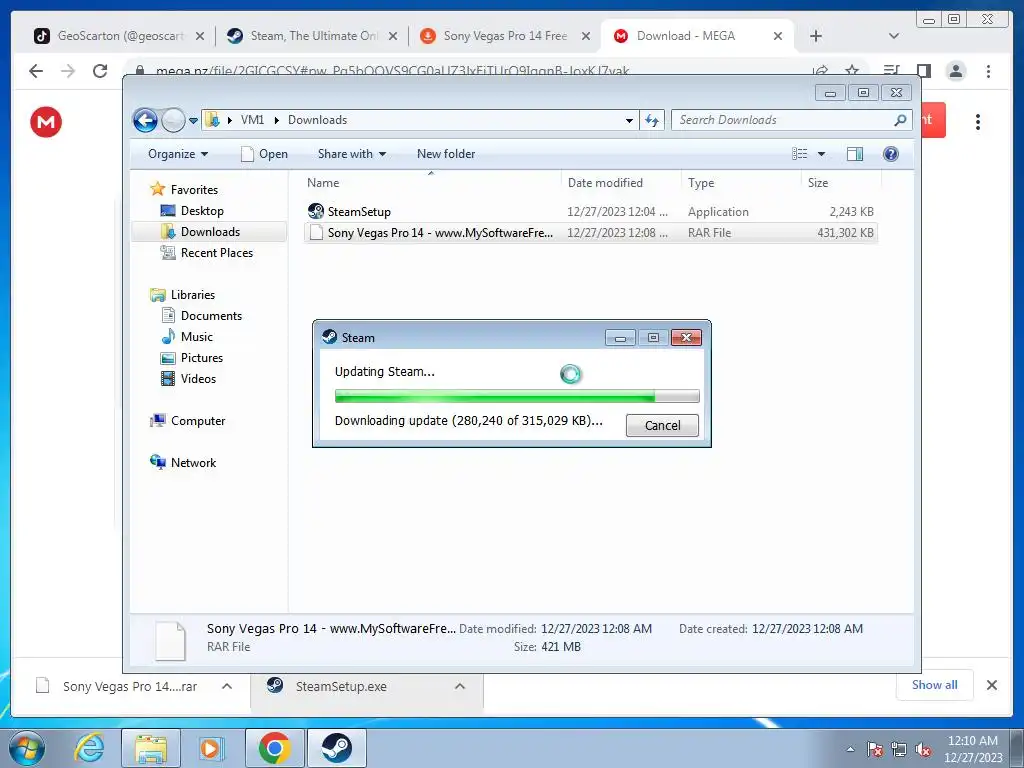
Task: Open the Chrome tab search chevron
Action: coord(894,36)
